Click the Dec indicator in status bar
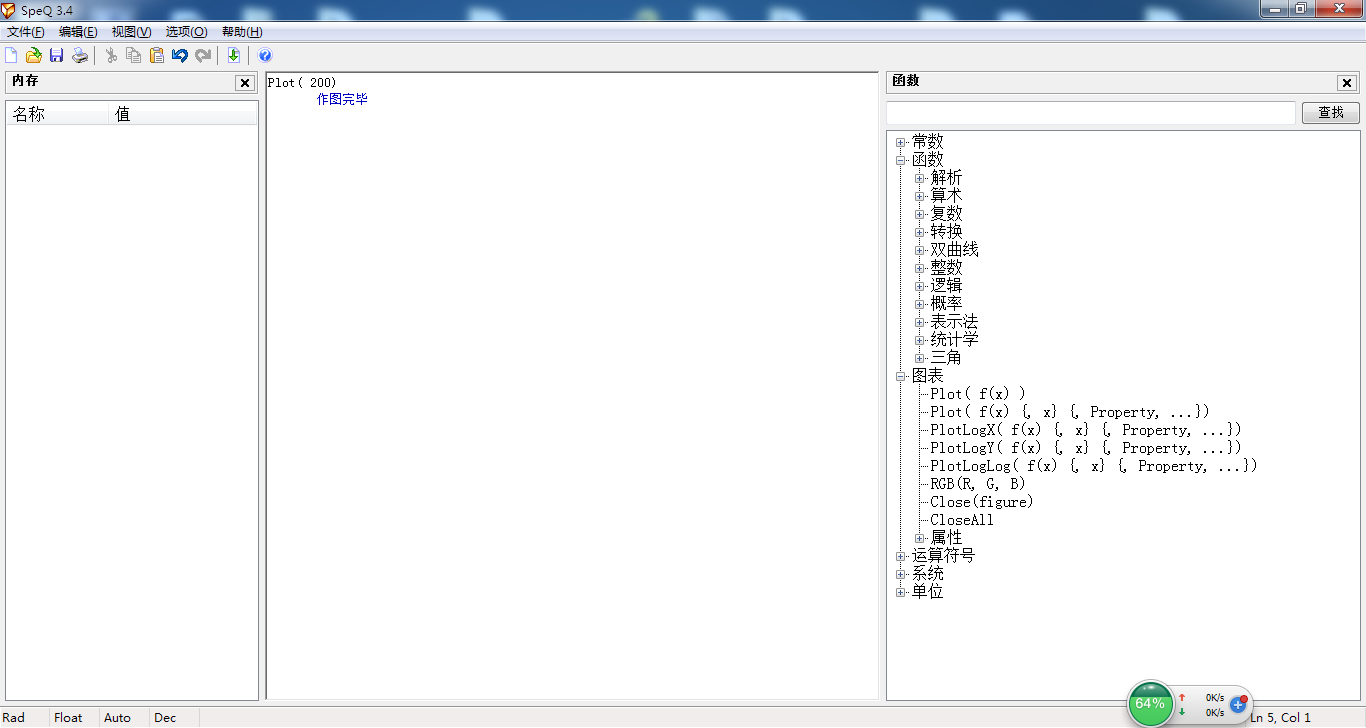This screenshot has width=1366, height=728. [x=165, y=718]
